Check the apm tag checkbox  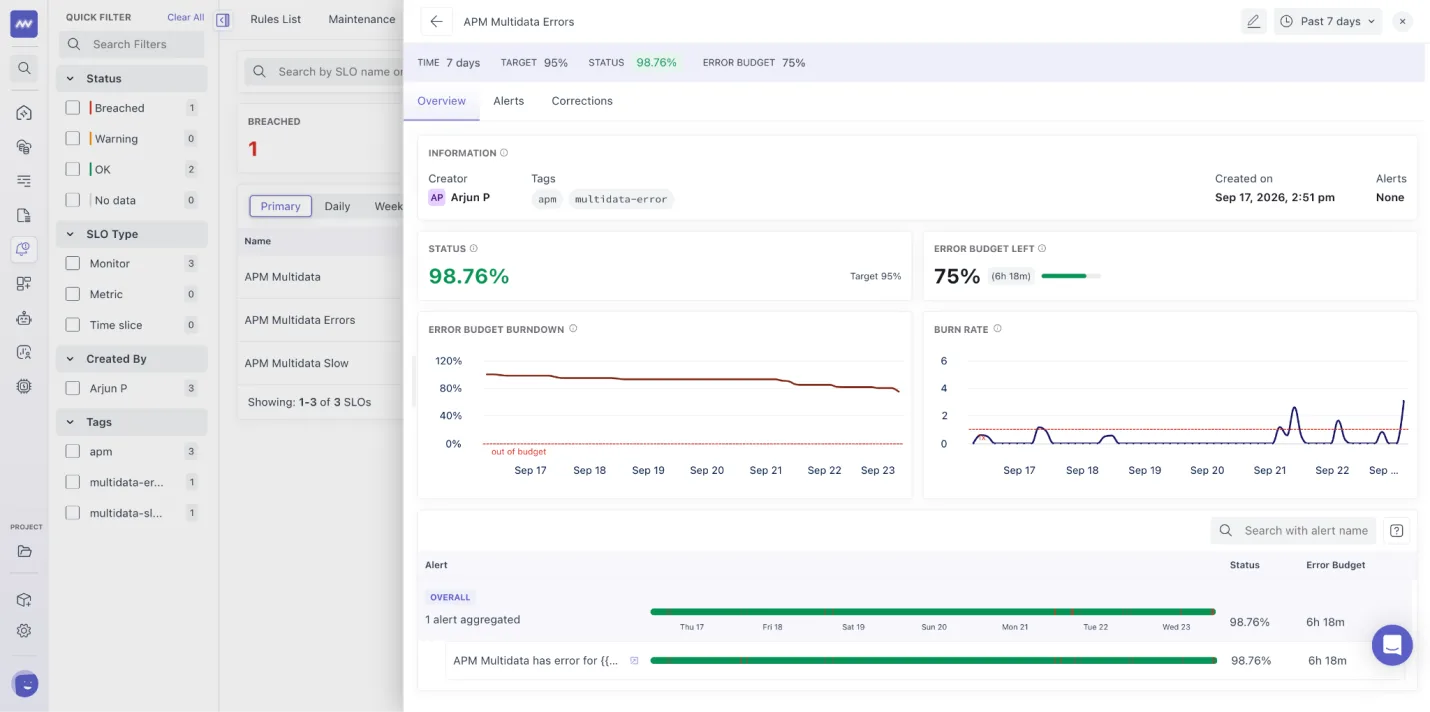[x=72, y=451]
